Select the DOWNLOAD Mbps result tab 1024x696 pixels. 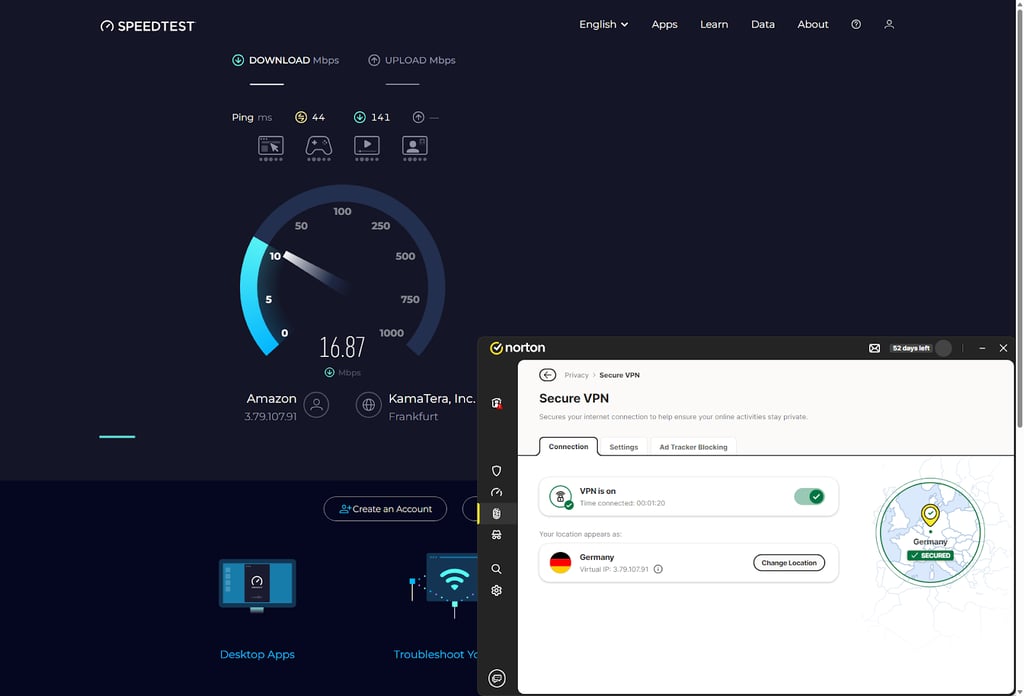coord(285,60)
